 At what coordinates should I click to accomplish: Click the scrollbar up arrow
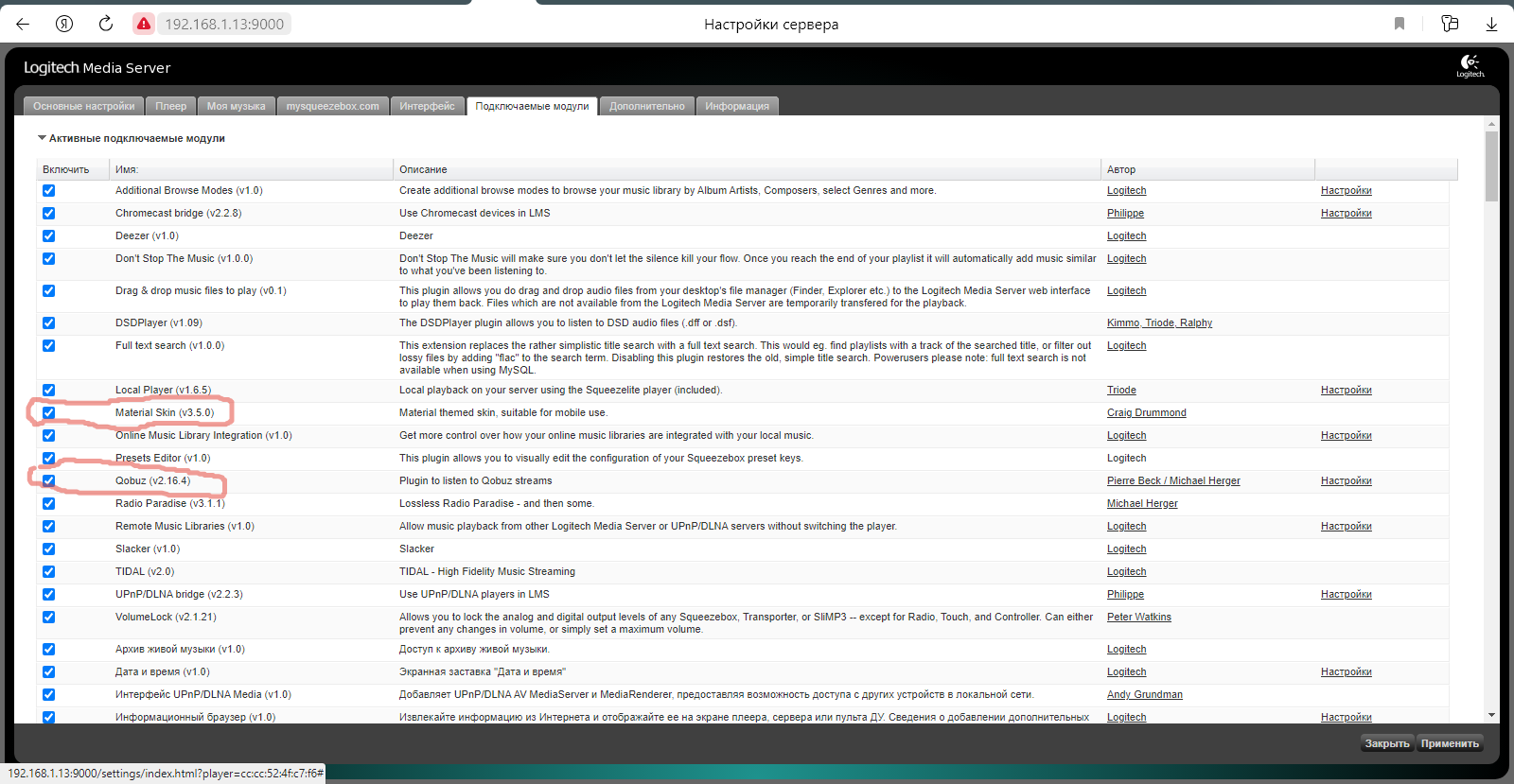(x=1491, y=124)
